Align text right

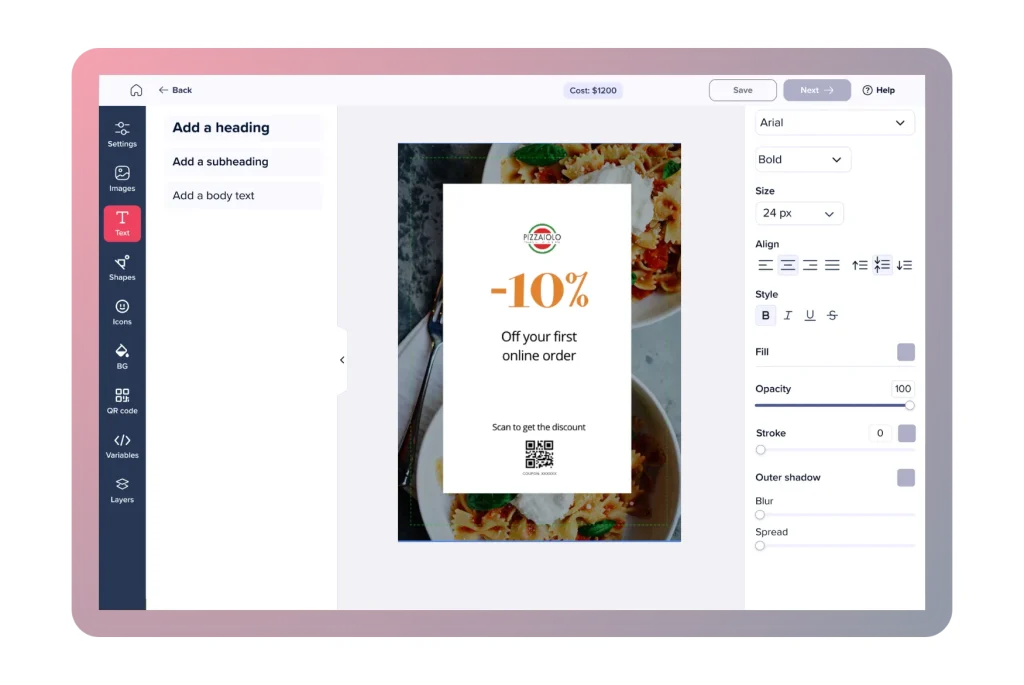tap(810, 265)
